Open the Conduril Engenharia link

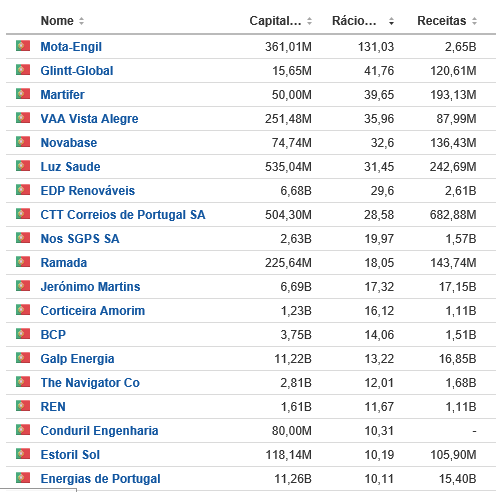(99, 431)
